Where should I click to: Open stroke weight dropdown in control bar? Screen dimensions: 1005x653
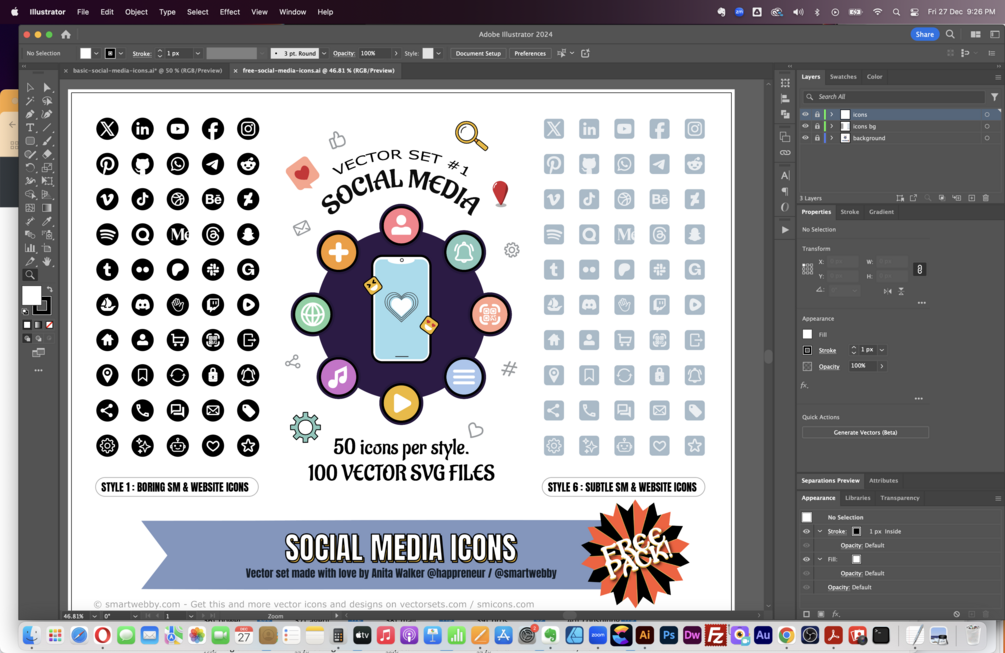coord(197,53)
